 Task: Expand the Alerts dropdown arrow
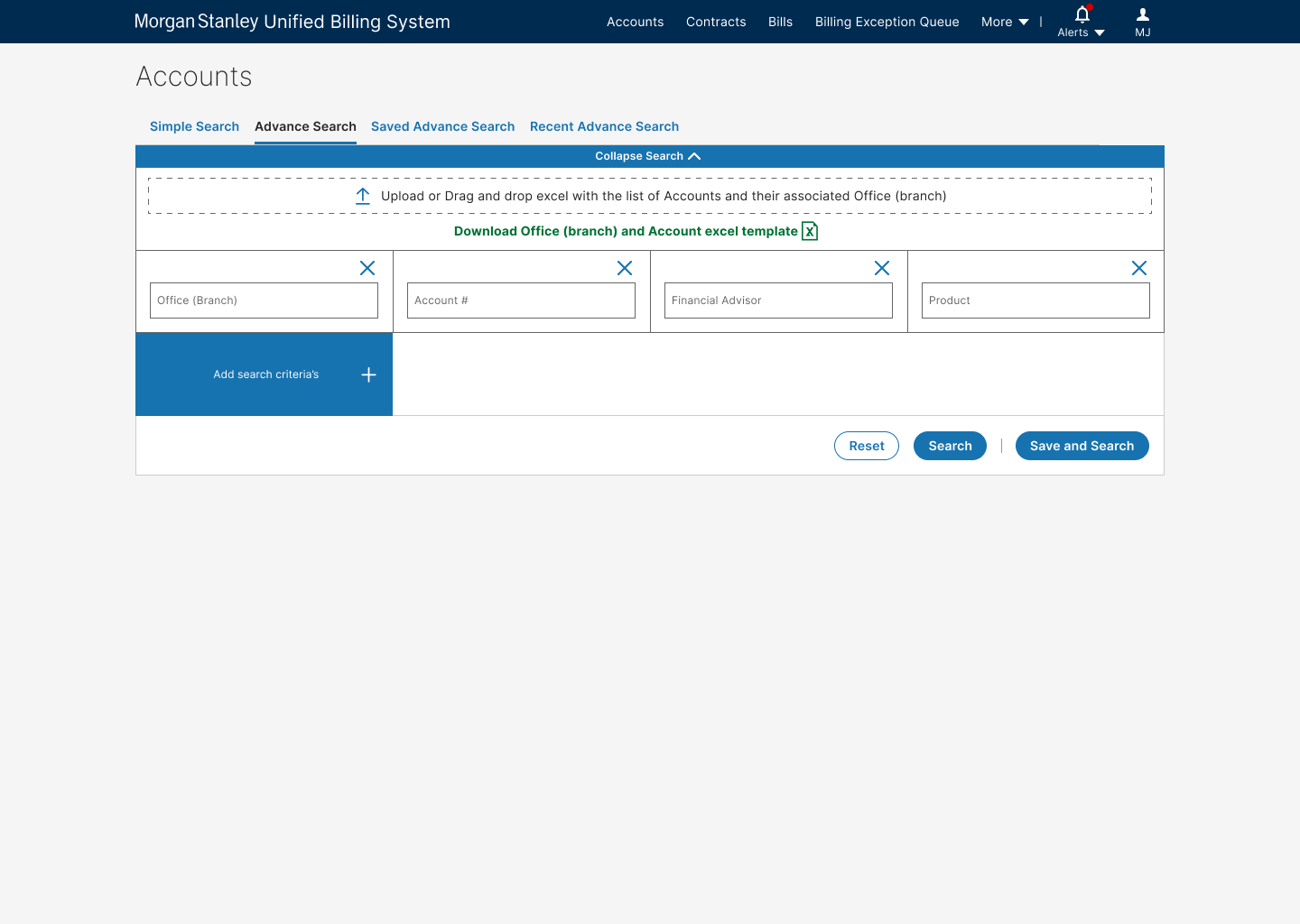[x=1100, y=32]
